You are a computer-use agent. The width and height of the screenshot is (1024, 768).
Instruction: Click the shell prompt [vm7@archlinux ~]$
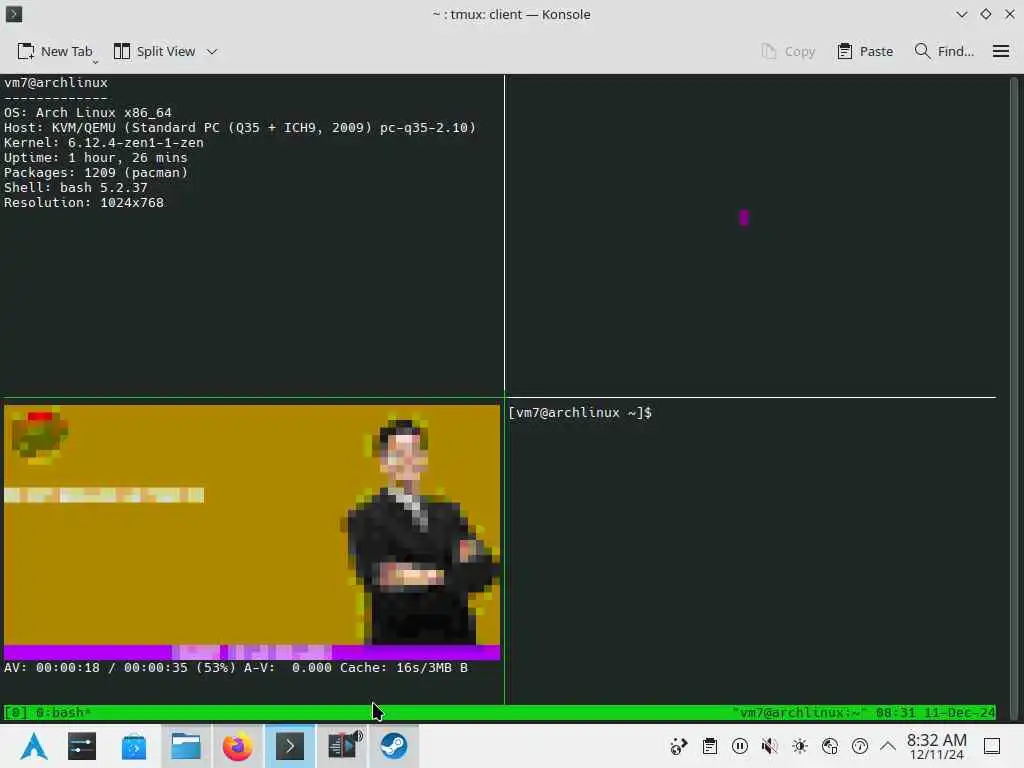[x=580, y=413]
